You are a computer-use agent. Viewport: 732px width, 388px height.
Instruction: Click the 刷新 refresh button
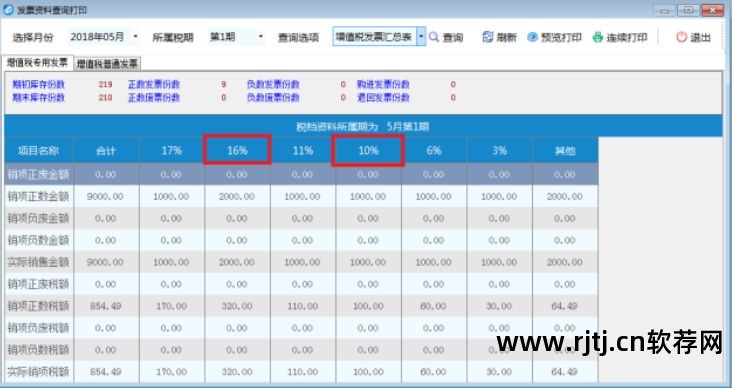(500, 37)
